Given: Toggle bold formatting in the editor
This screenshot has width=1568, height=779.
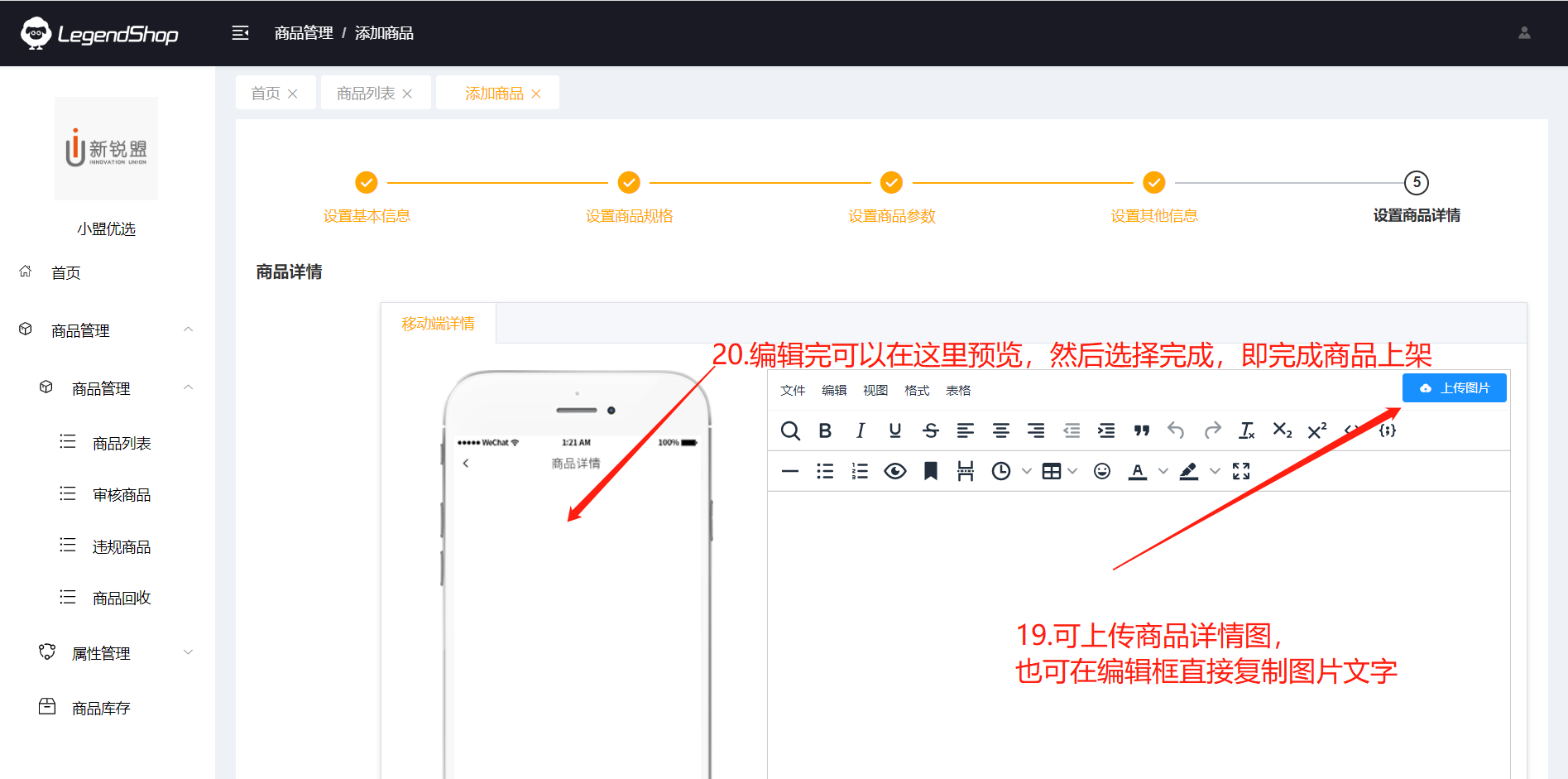Looking at the screenshot, I should tap(825, 430).
